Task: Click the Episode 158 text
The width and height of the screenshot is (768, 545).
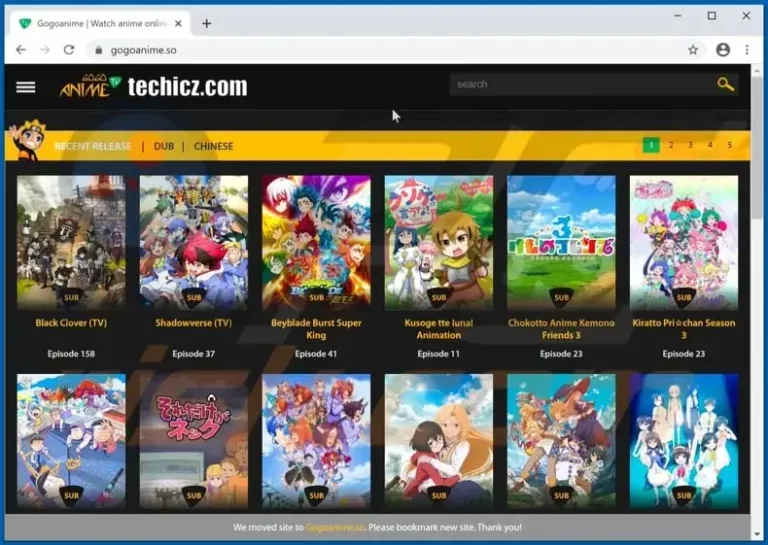Action: (71, 354)
